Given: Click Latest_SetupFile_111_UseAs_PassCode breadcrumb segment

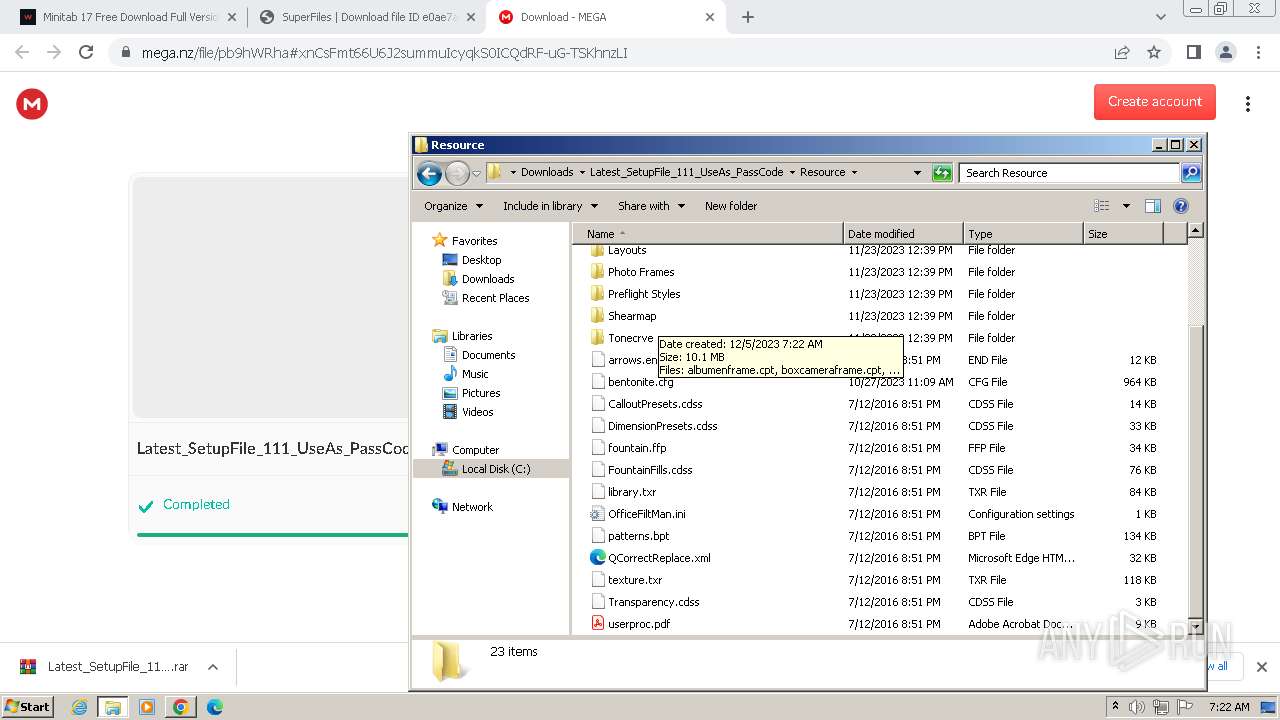Looking at the screenshot, I should click(x=686, y=172).
